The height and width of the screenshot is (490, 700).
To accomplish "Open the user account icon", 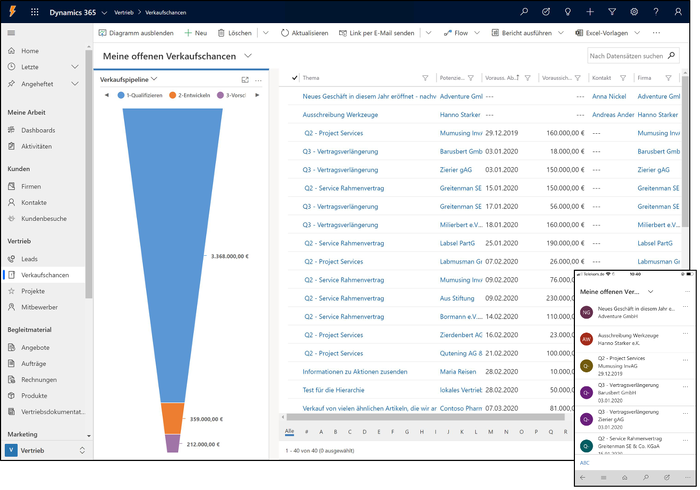I will pyautogui.click(x=678, y=12).
